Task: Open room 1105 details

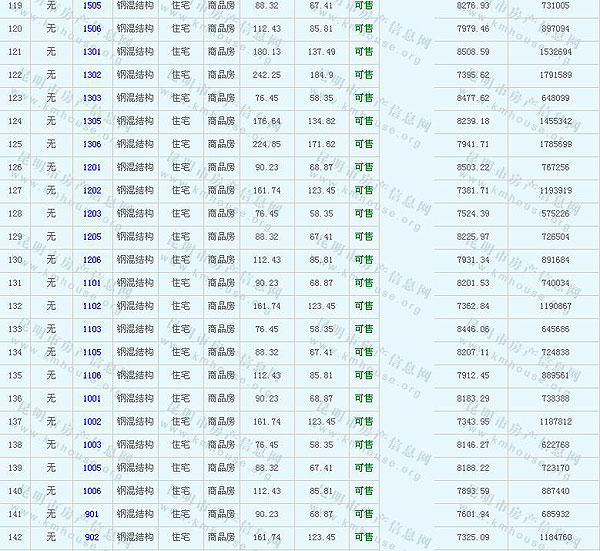Action: [92, 352]
